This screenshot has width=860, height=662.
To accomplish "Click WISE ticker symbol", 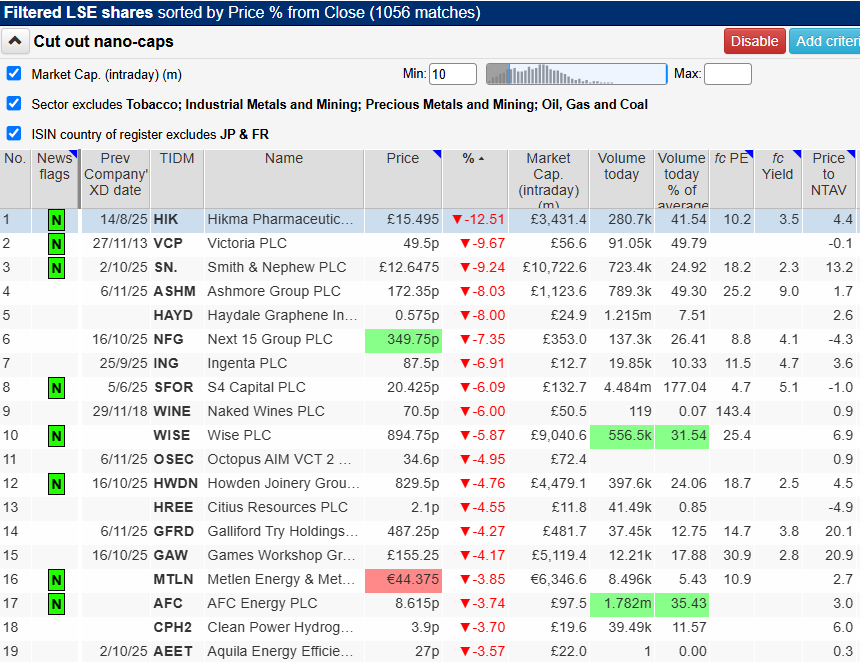I will (172, 435).
